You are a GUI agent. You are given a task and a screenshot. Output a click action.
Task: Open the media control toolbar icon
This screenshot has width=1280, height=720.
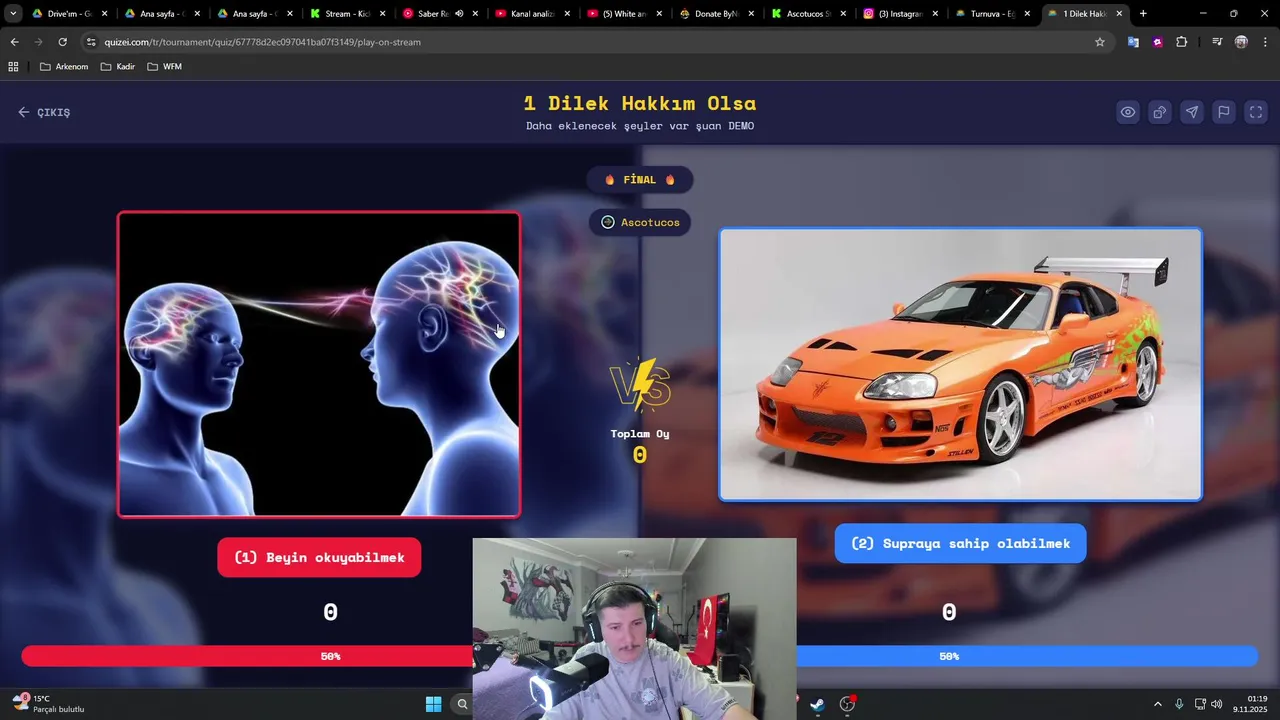[x=1217, y=42]
